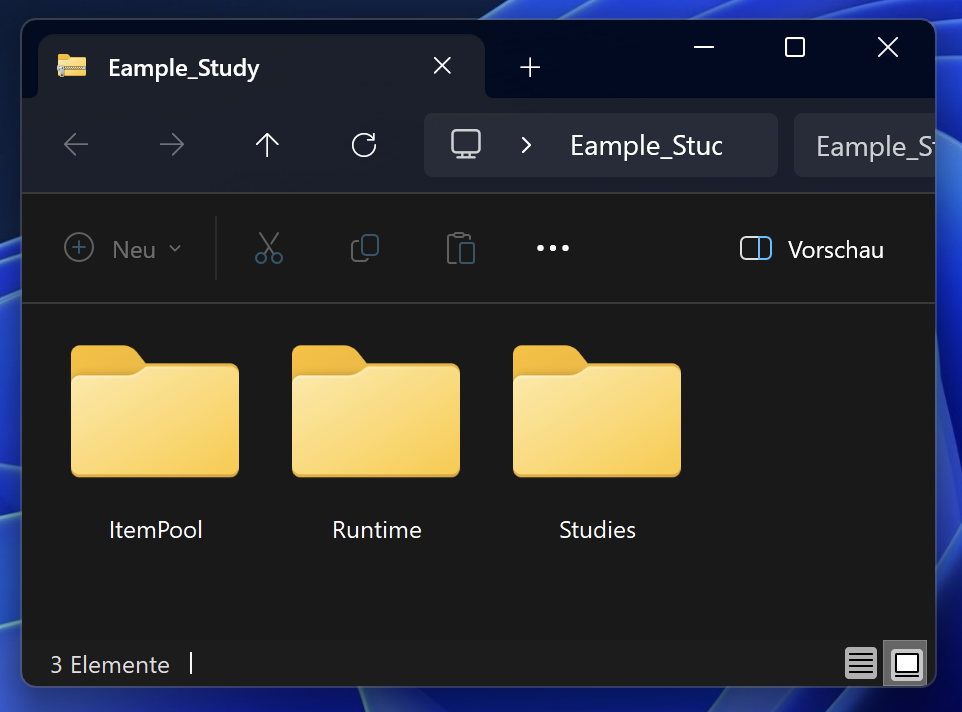Navigate up one folder level
The height and width of the screenshot is (712, 962).
tap(267, 145)
